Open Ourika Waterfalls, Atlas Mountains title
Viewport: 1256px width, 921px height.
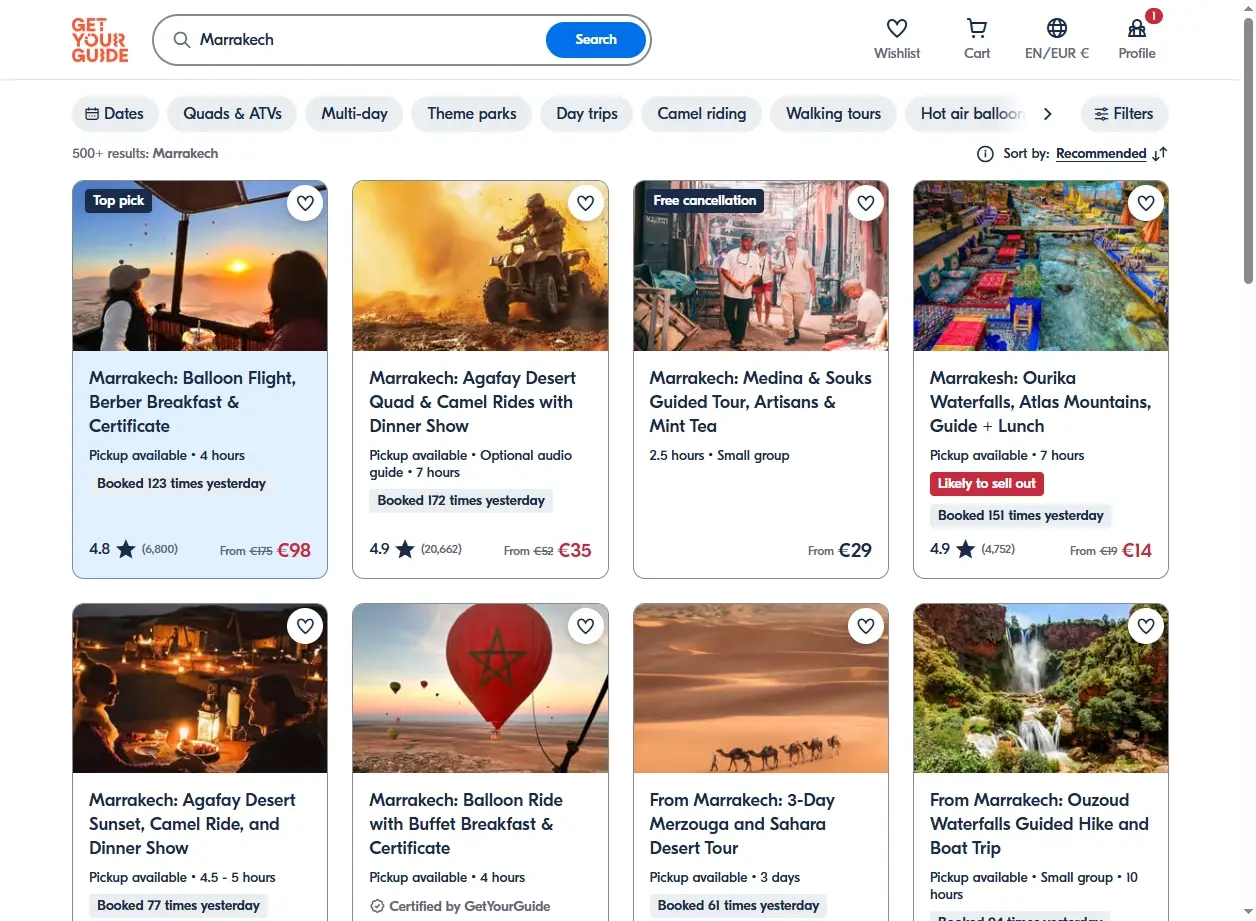pyautogui.click(x=1041, y=402)
